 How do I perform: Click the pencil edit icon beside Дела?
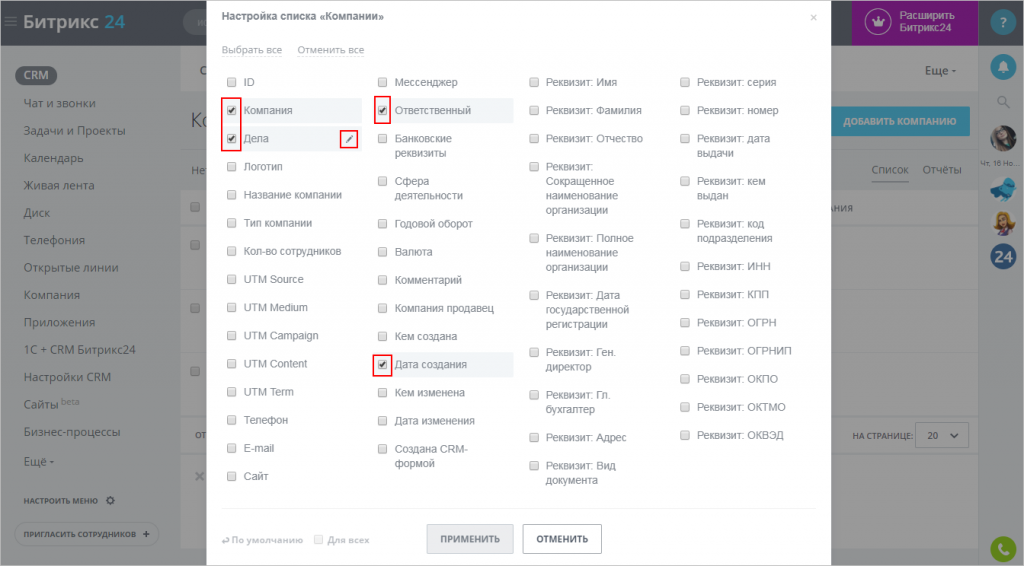(348, 139)
